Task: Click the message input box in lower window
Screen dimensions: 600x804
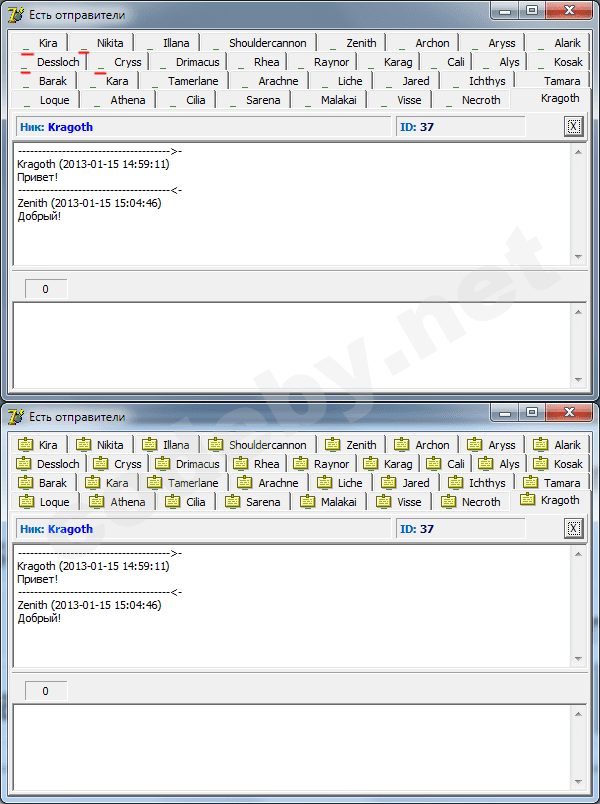Action: pos(292,747)
